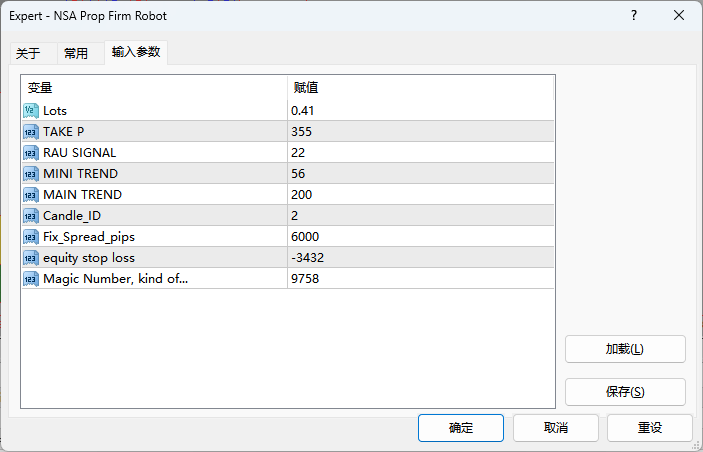Open the 常用 tab
Viewport: 703px width, 452px height.
click(x=76, y=54)
